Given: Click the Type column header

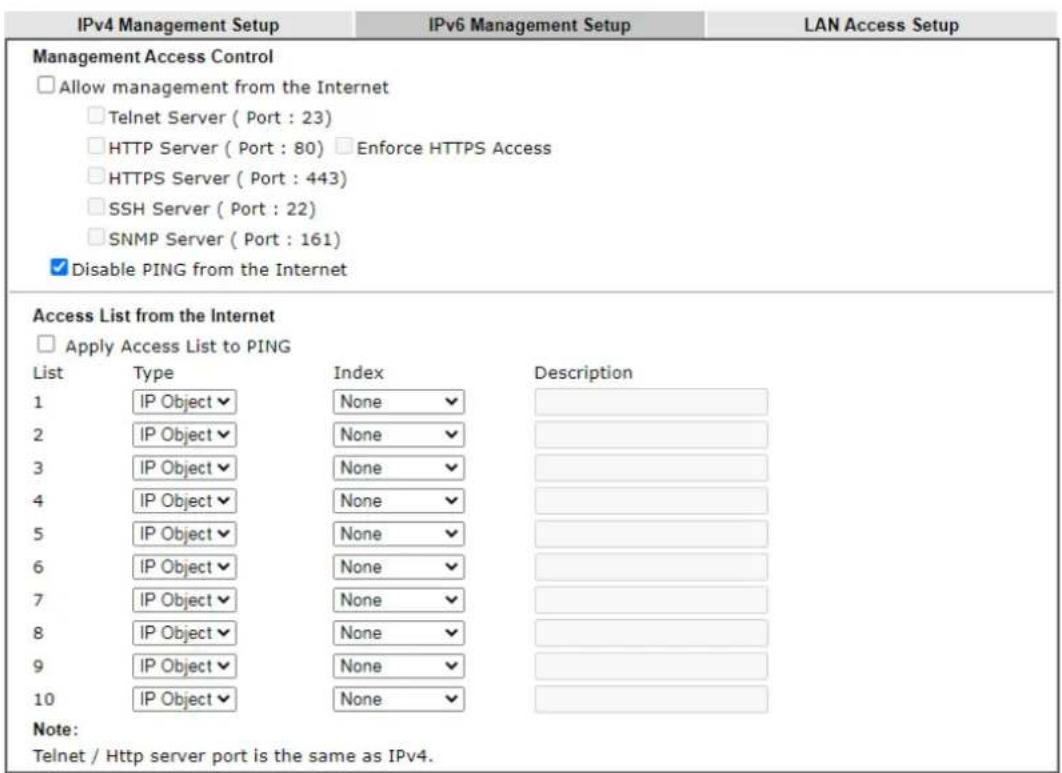Looking at the screenshot, I should [153, 373].
